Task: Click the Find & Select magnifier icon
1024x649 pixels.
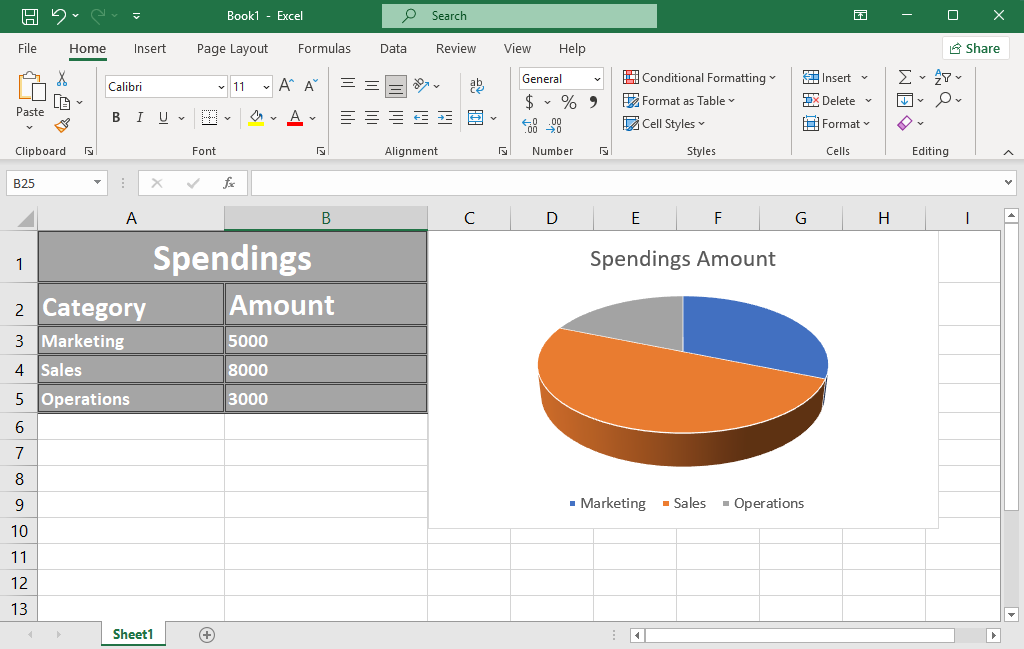Action: coord(943,100)
